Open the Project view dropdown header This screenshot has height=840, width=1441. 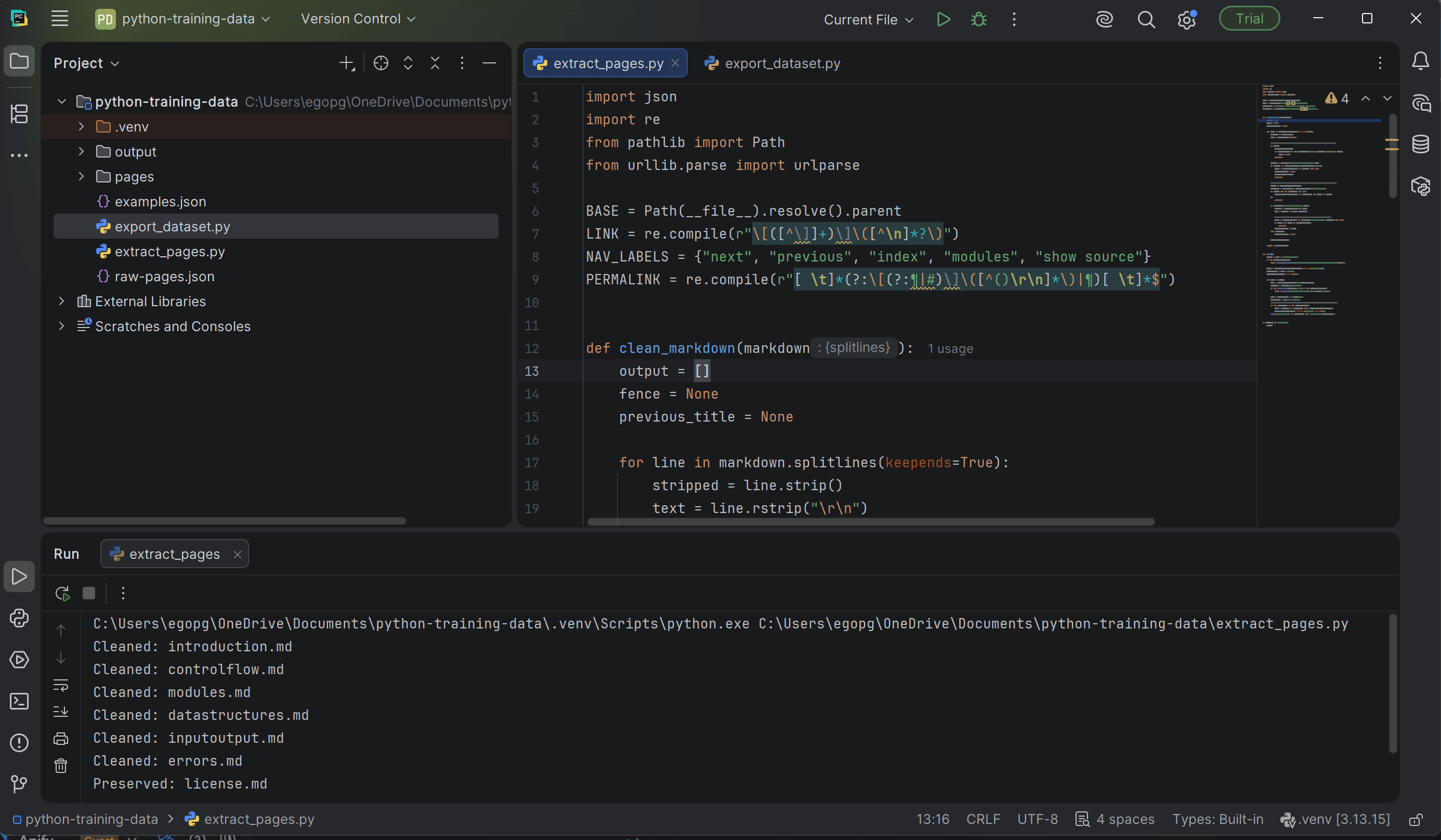coord(86,63)
